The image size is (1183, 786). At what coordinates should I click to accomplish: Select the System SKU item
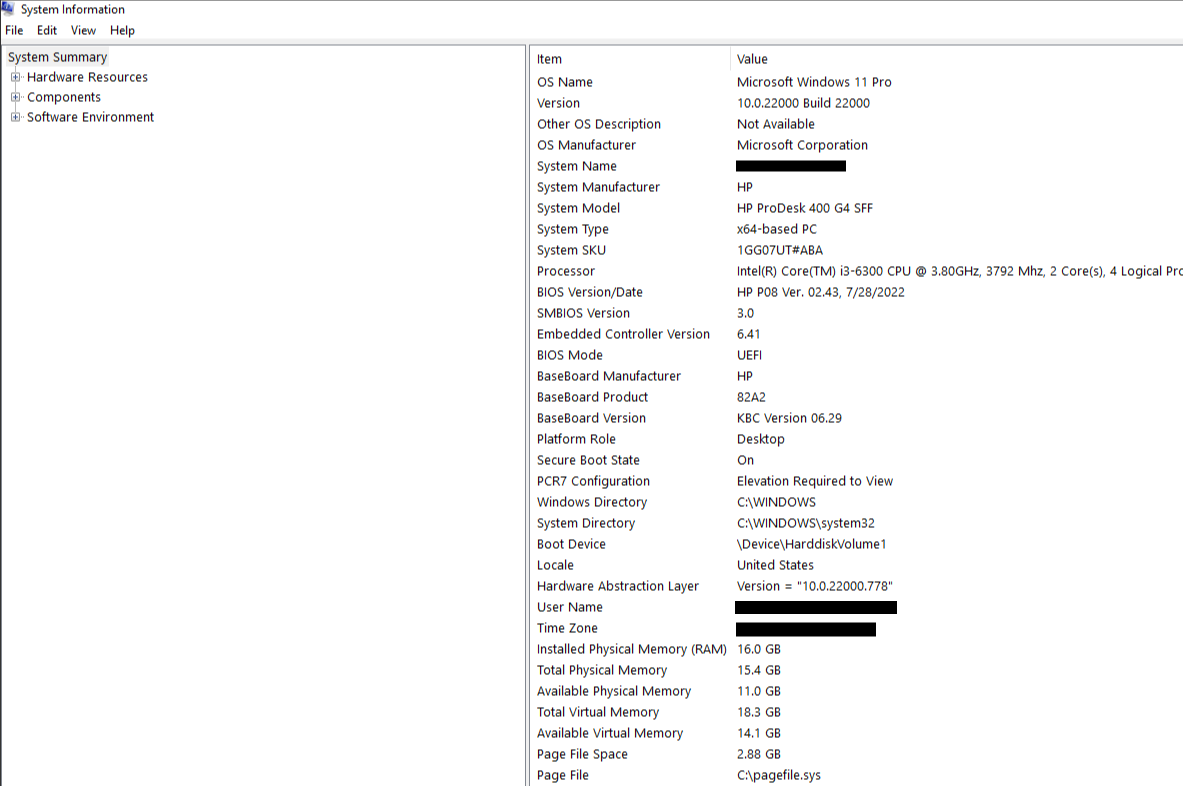(571, 250)
